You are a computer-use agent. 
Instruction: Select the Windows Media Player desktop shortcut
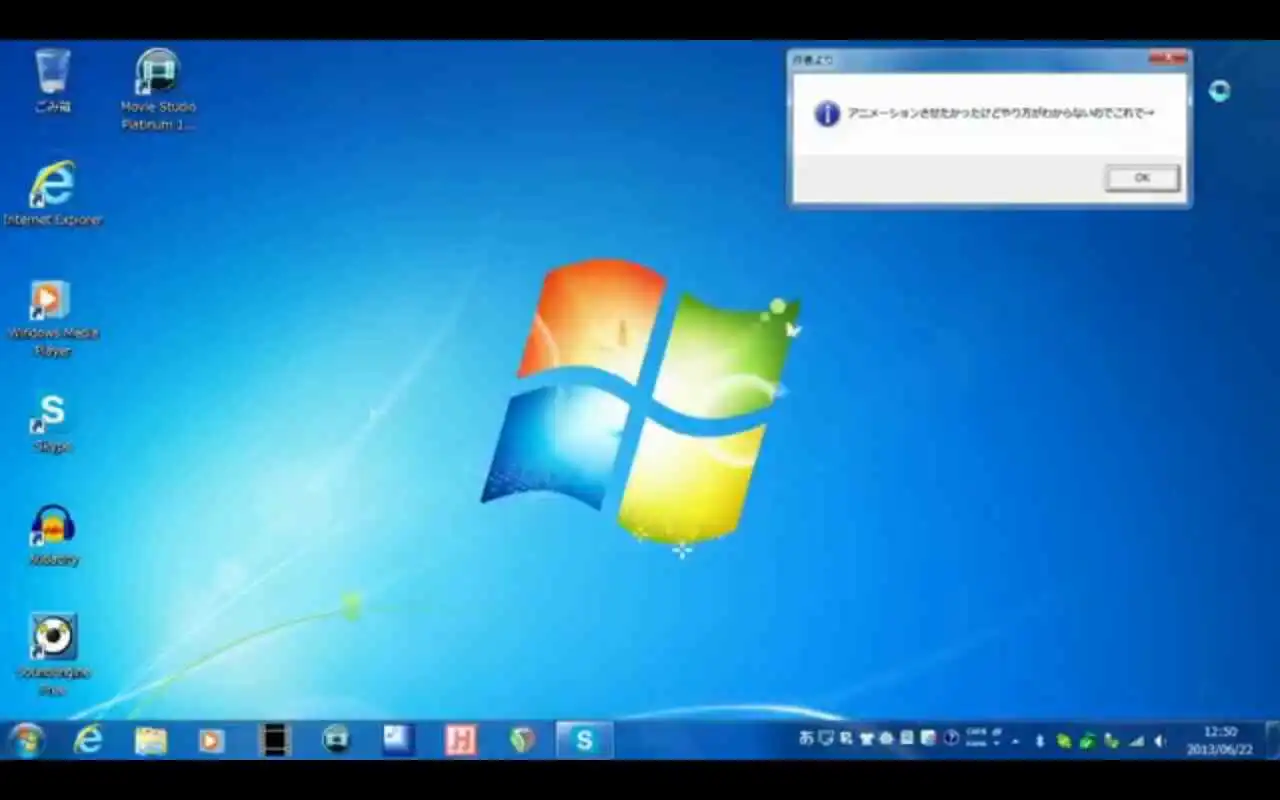tap(53, 318)
